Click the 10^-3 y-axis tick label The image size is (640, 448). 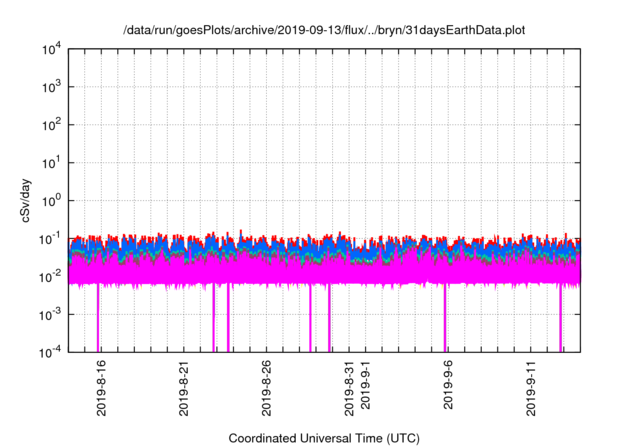50,315
